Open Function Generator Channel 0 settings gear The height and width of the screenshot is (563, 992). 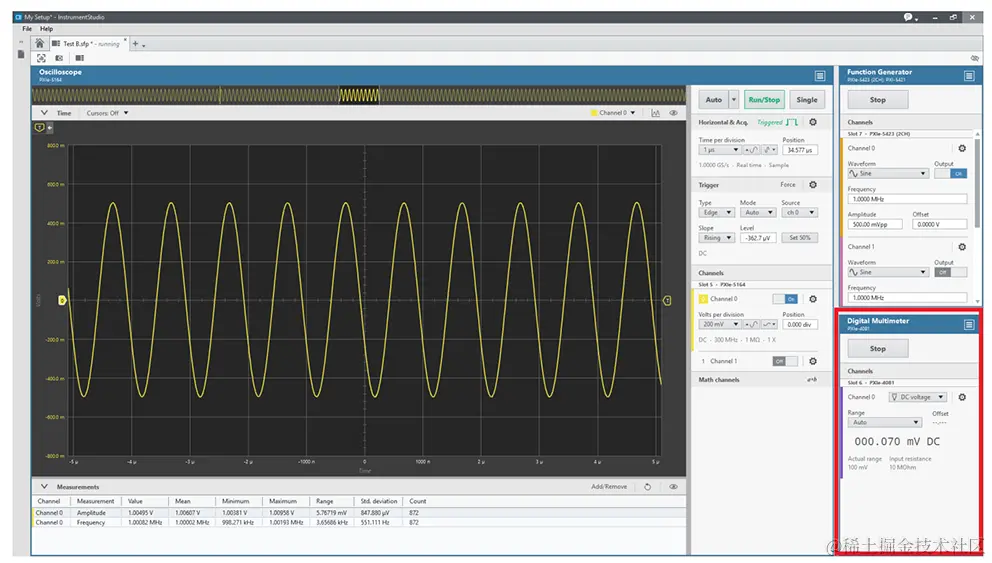tap(962, 148)
